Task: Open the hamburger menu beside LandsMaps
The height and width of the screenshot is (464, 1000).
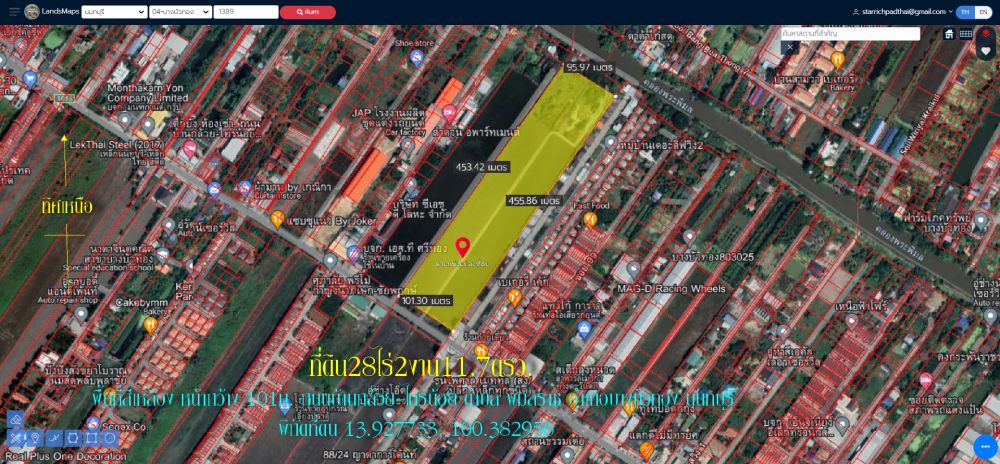Action: tap(14, 12)
